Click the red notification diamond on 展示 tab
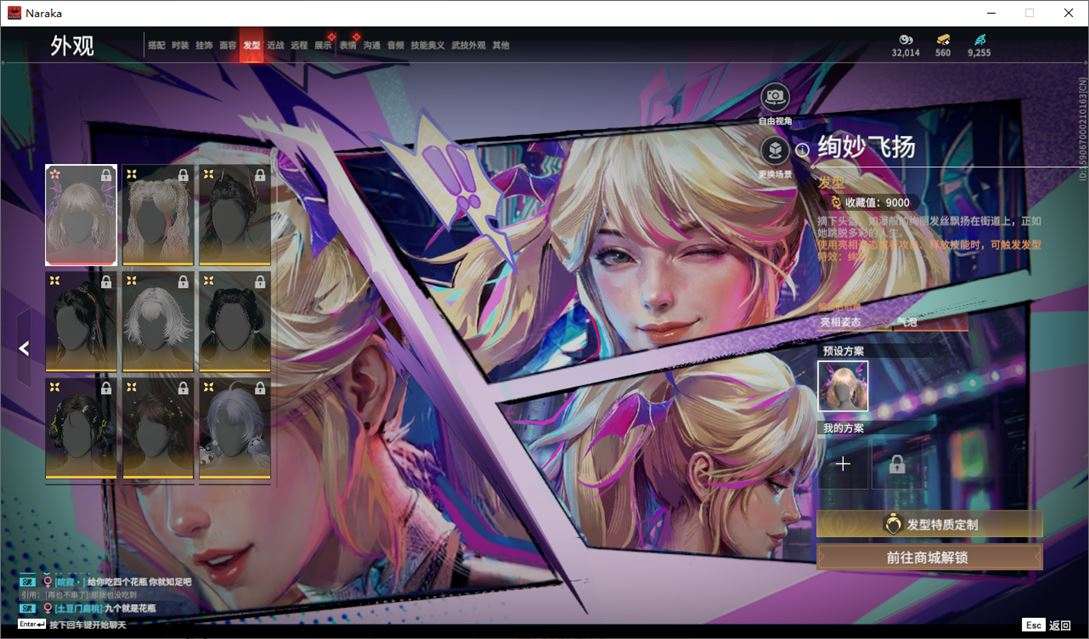Image resolution: width=1089 pixels, height=639 pixels. (331, 36)
